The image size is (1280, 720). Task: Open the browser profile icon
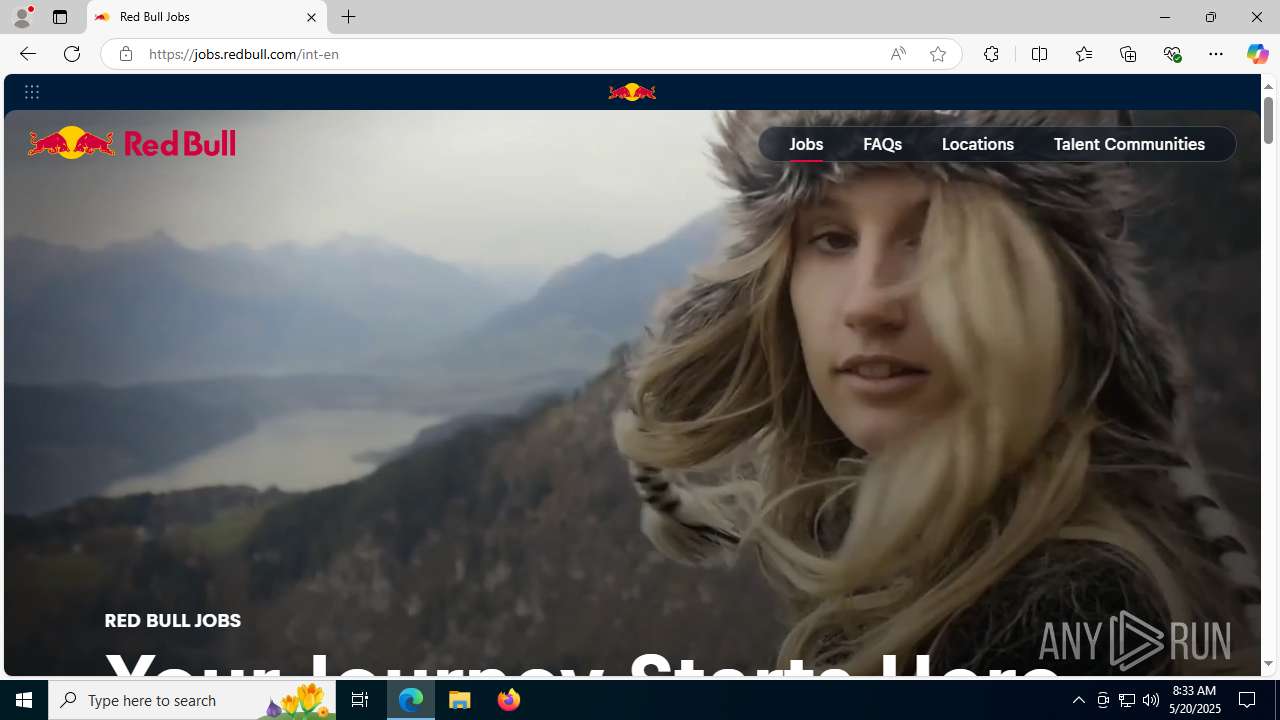pyautogui.click(x=22, y=17)
